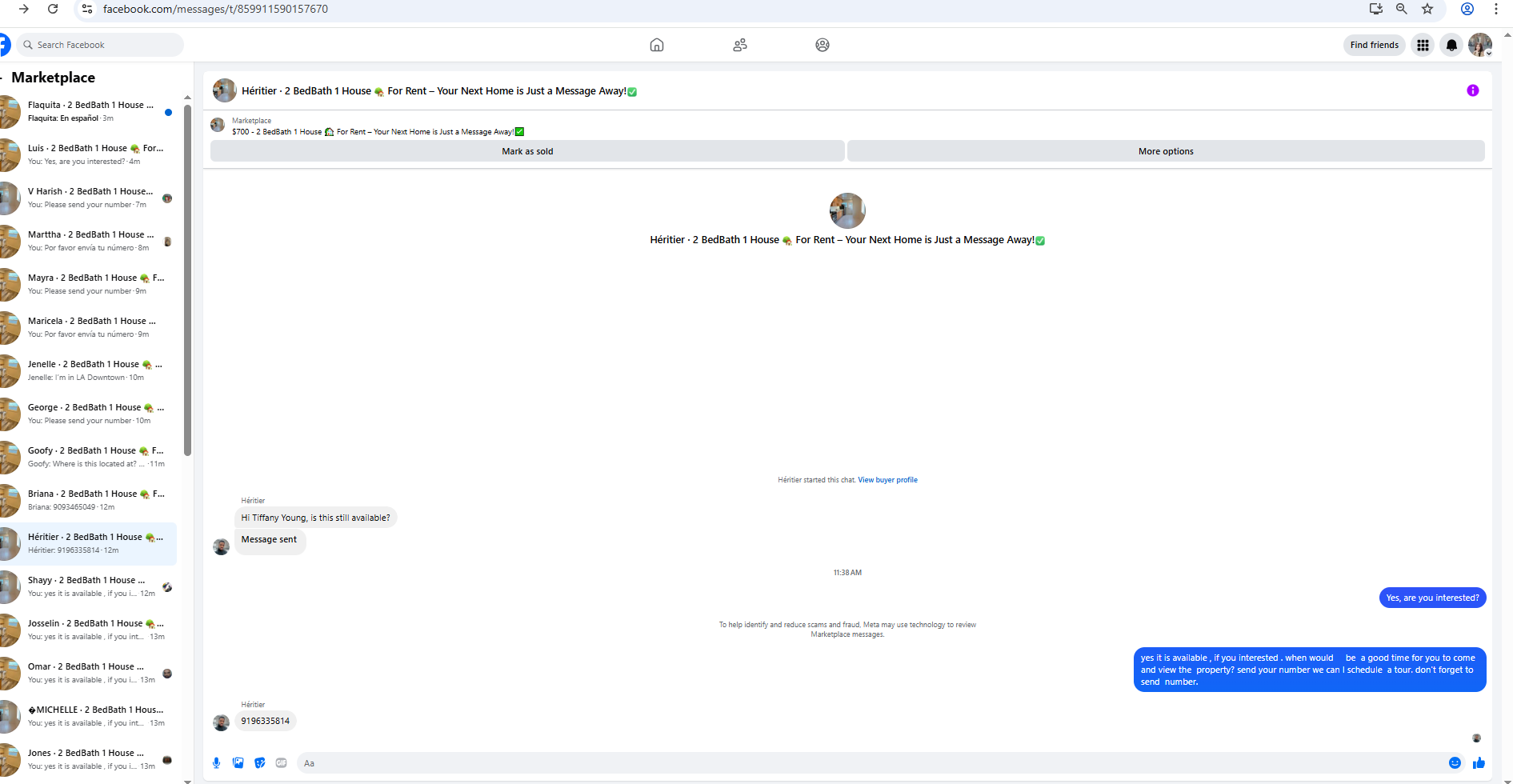The height and width of the screenshot is (784, 1513).
Task: Open the Groups circle icon in navigation
Action: (823, 45)
